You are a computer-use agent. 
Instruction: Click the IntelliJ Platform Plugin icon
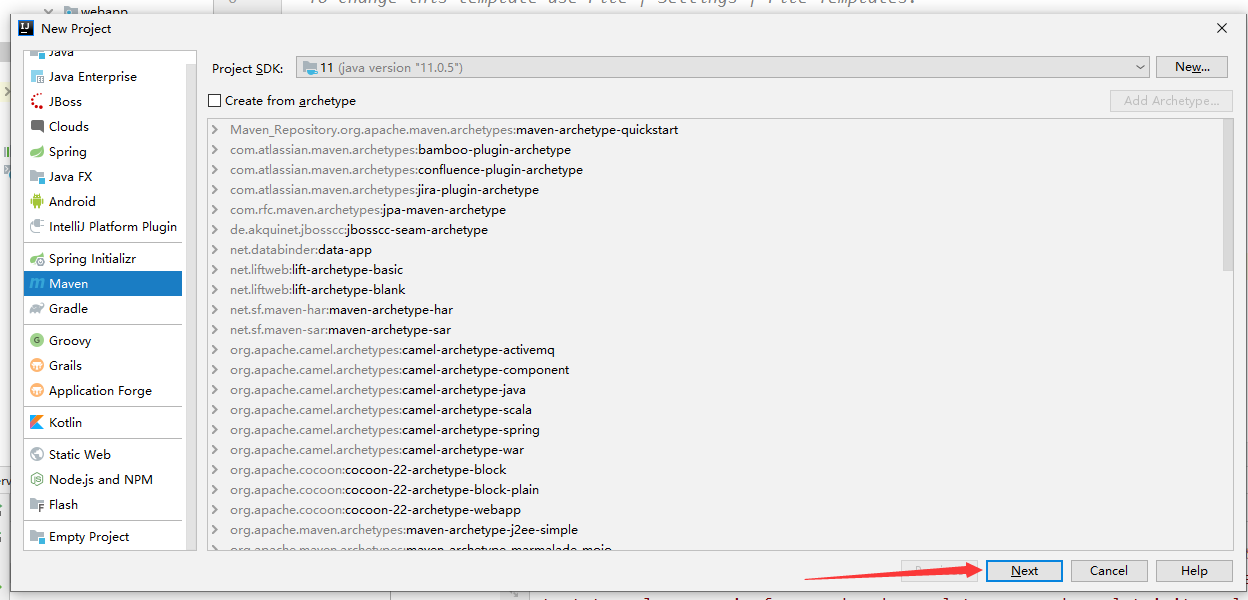click(37, 227)
